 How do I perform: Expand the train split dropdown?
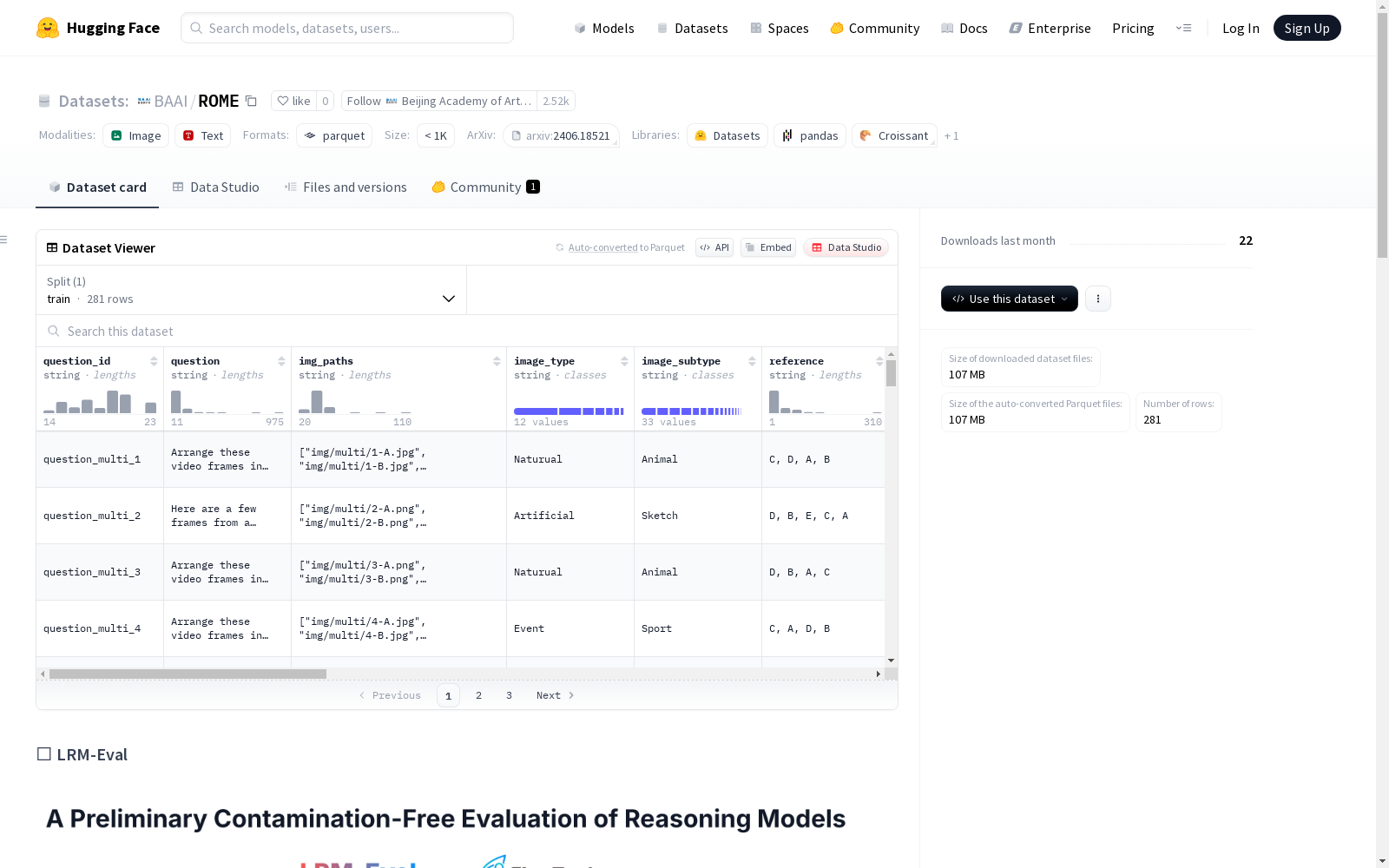tap(252, 290)
